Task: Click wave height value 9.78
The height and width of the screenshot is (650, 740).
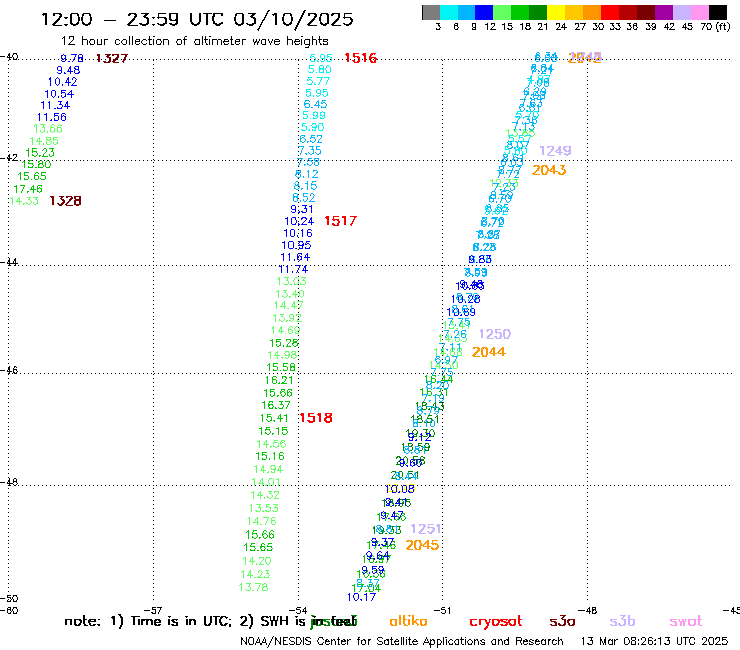Action: point(72,58)
